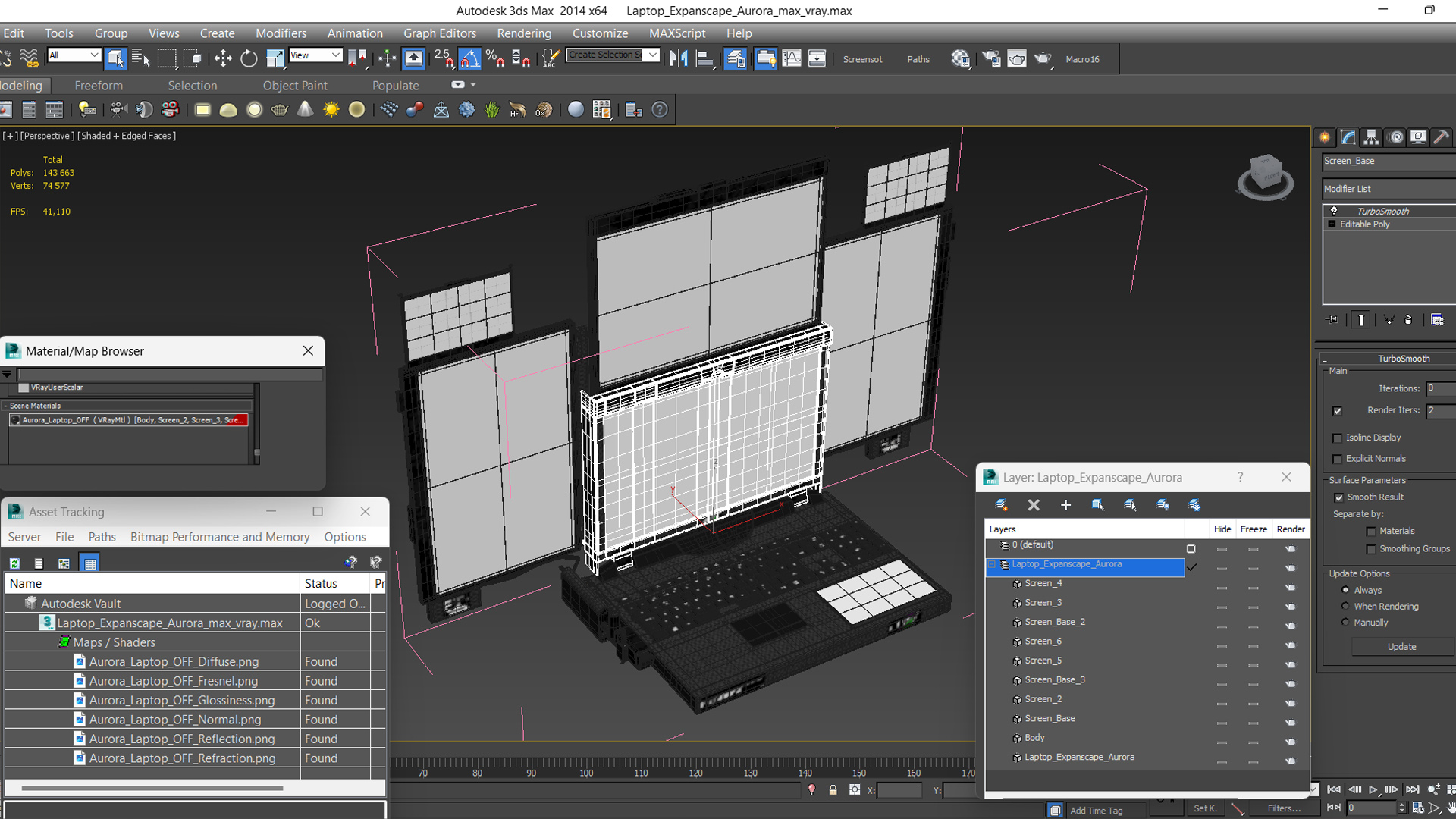Click the Filters button near timeline
The width and height of the screenshot is (1456, 819).
pyautogui.click(x=1283, y=808)
